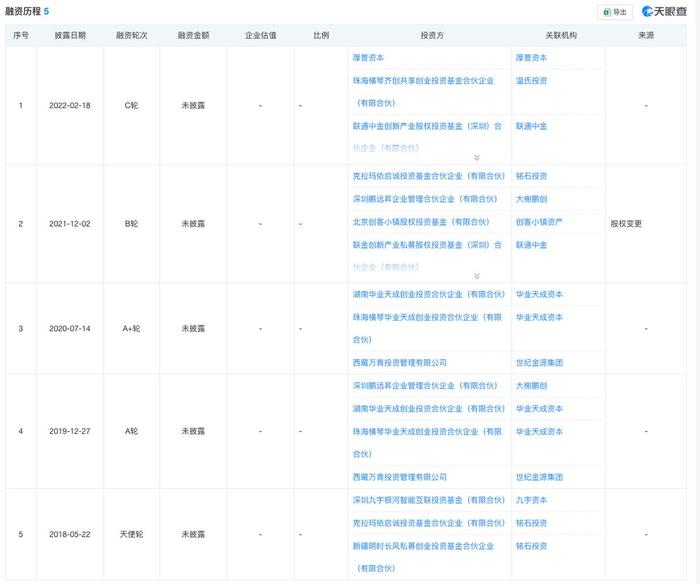This screenshot has width=700, height=584.
Task: Click the 股权变更 source cell
Action: pos(626,224)
